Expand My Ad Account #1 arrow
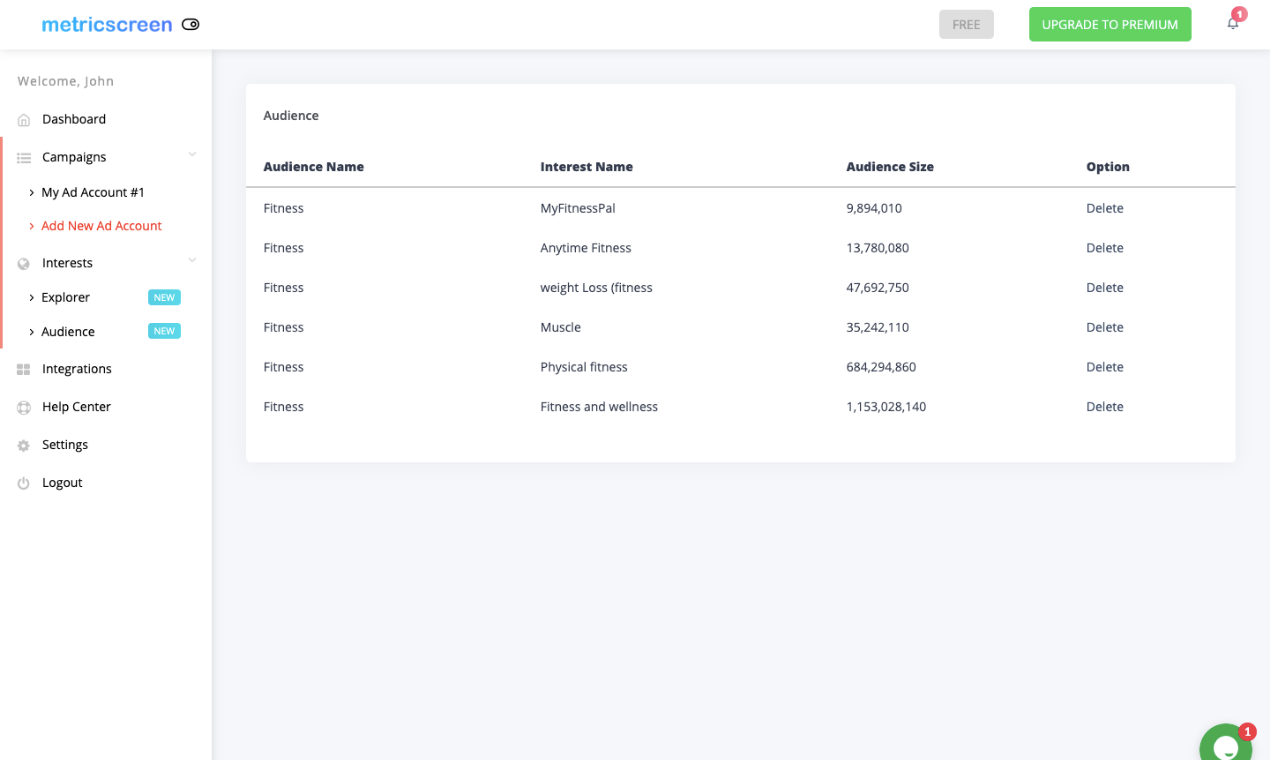Viewport: 1270px width, 760px height. coord(32,193)
